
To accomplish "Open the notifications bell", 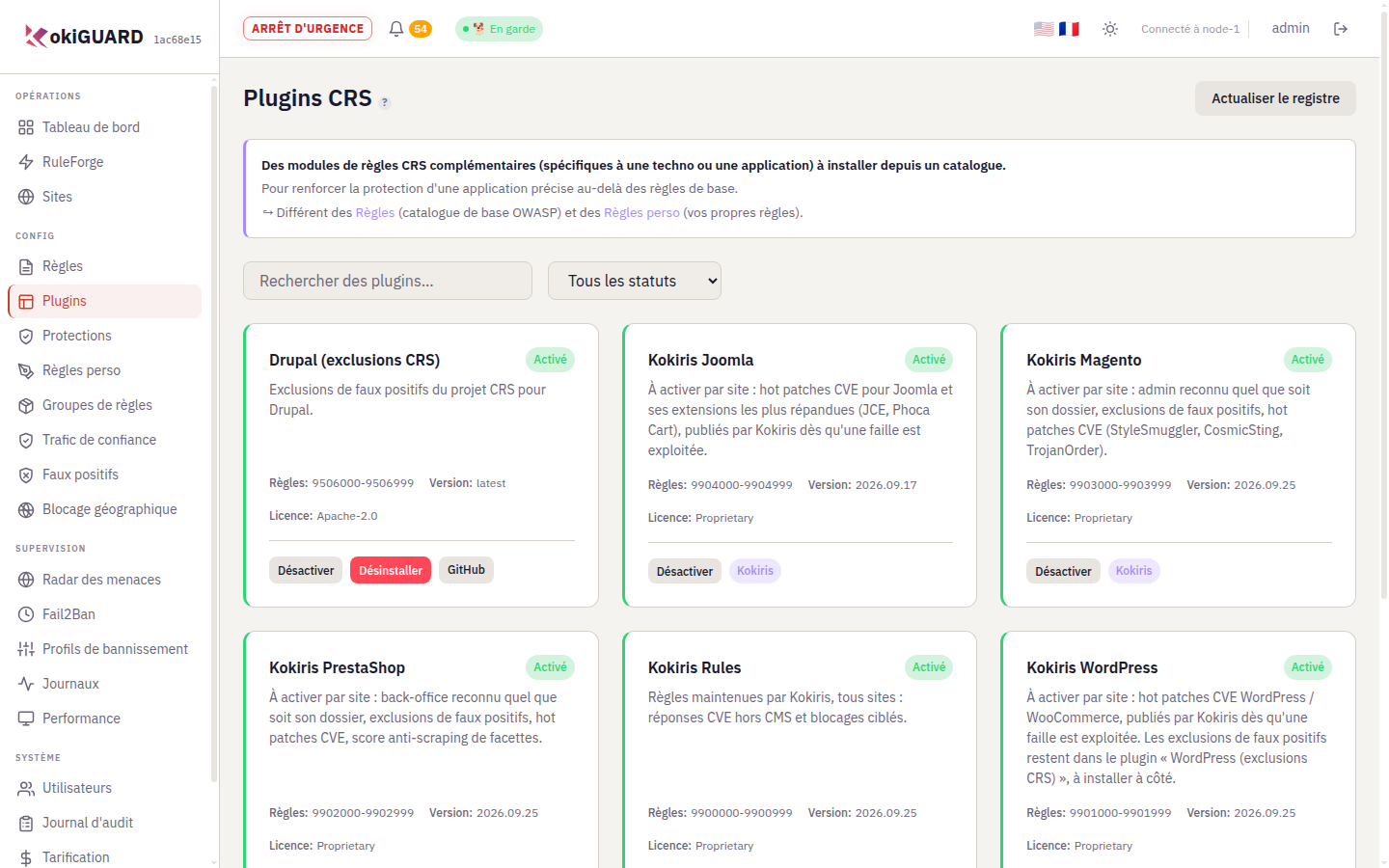I will [396, 29].
